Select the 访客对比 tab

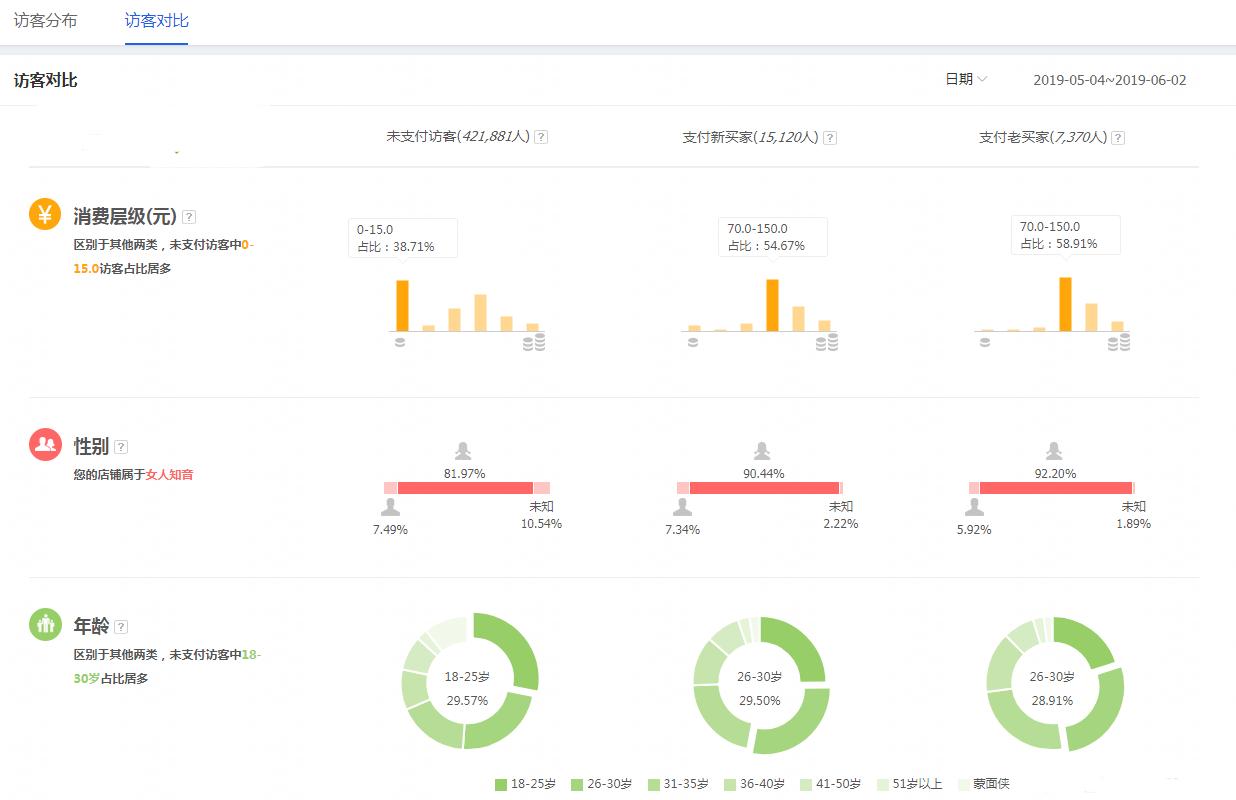click(156, 20)
